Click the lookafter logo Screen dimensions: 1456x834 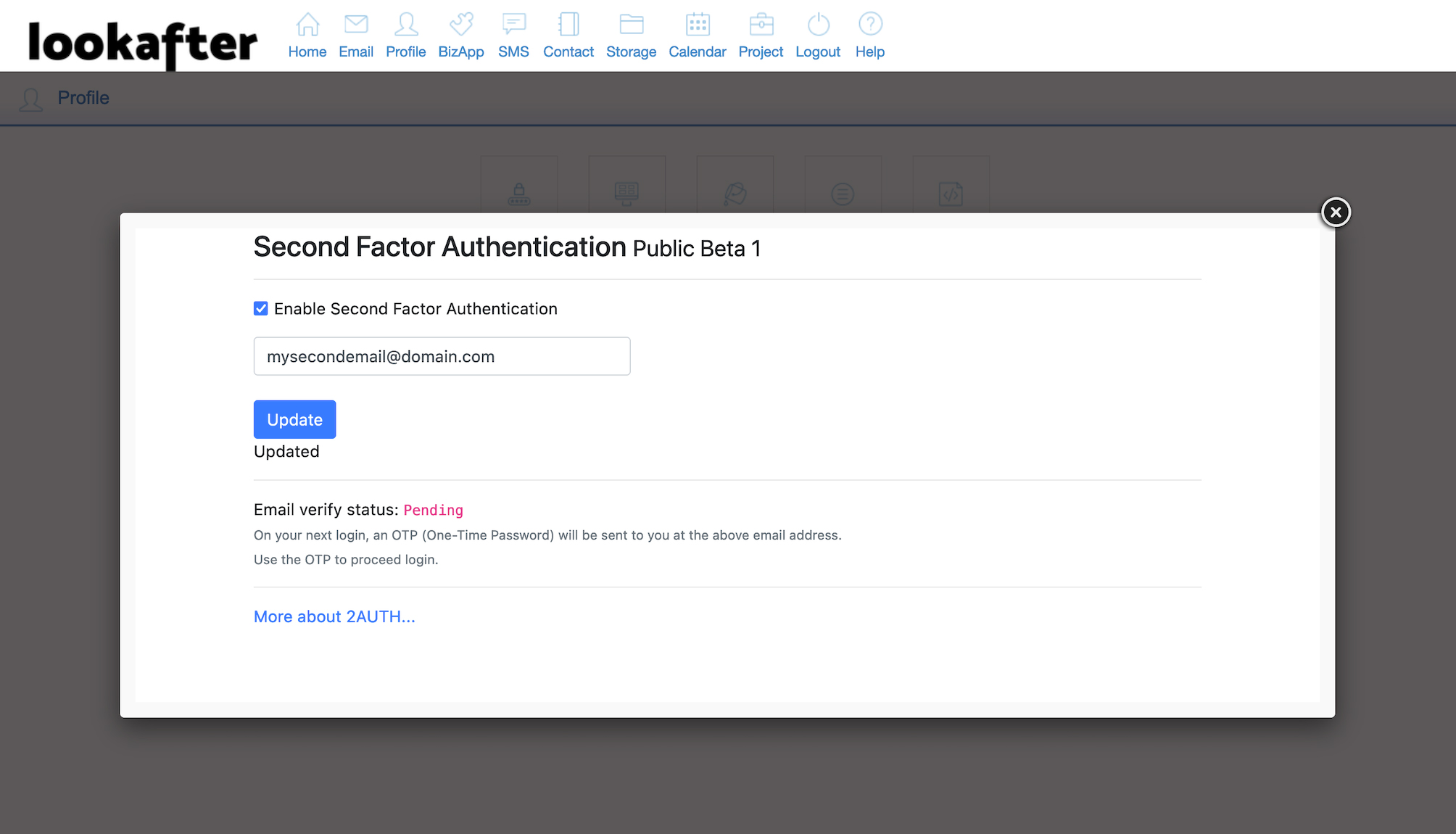[143, 44]
